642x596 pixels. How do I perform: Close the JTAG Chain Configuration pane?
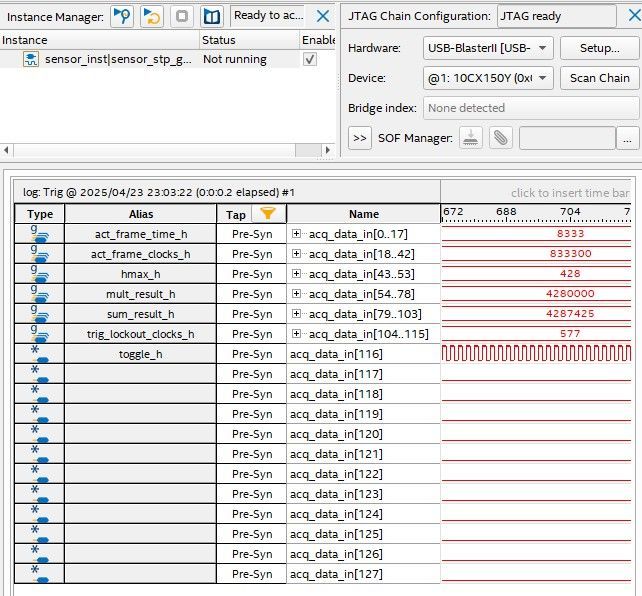(635, 16)
